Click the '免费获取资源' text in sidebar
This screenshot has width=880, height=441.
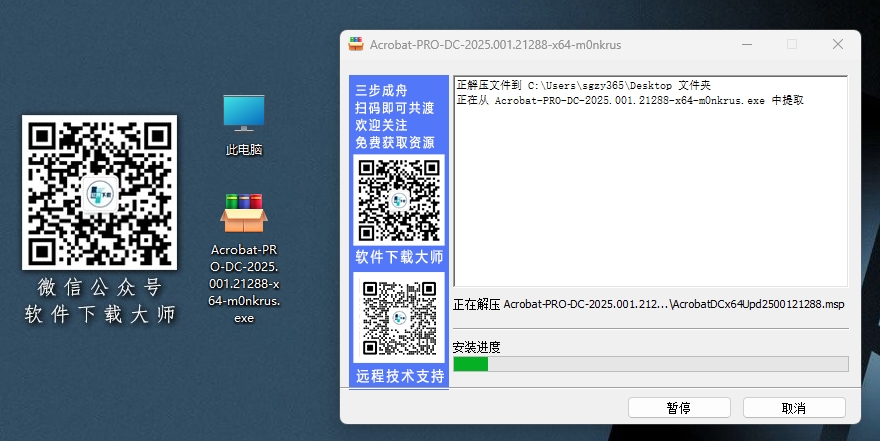pyautogui.click(x=395, y=143)
